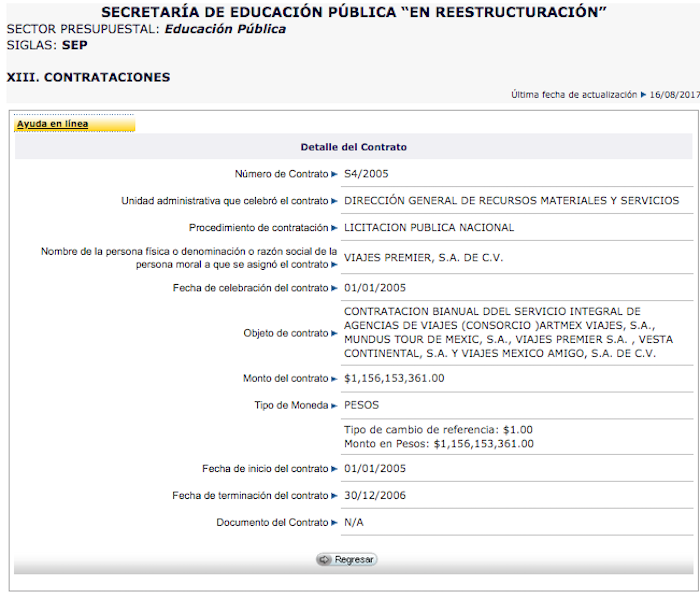The width and height of the screenshot is (700, 598).
Task: Click the arrow beside Objeto de contrato
Action: pyautogui.click(x=334, y=333)
